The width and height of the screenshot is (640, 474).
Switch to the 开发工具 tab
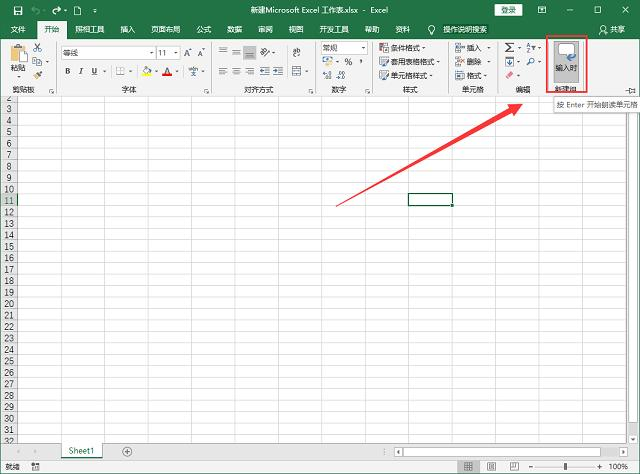[x=334, y=29]
